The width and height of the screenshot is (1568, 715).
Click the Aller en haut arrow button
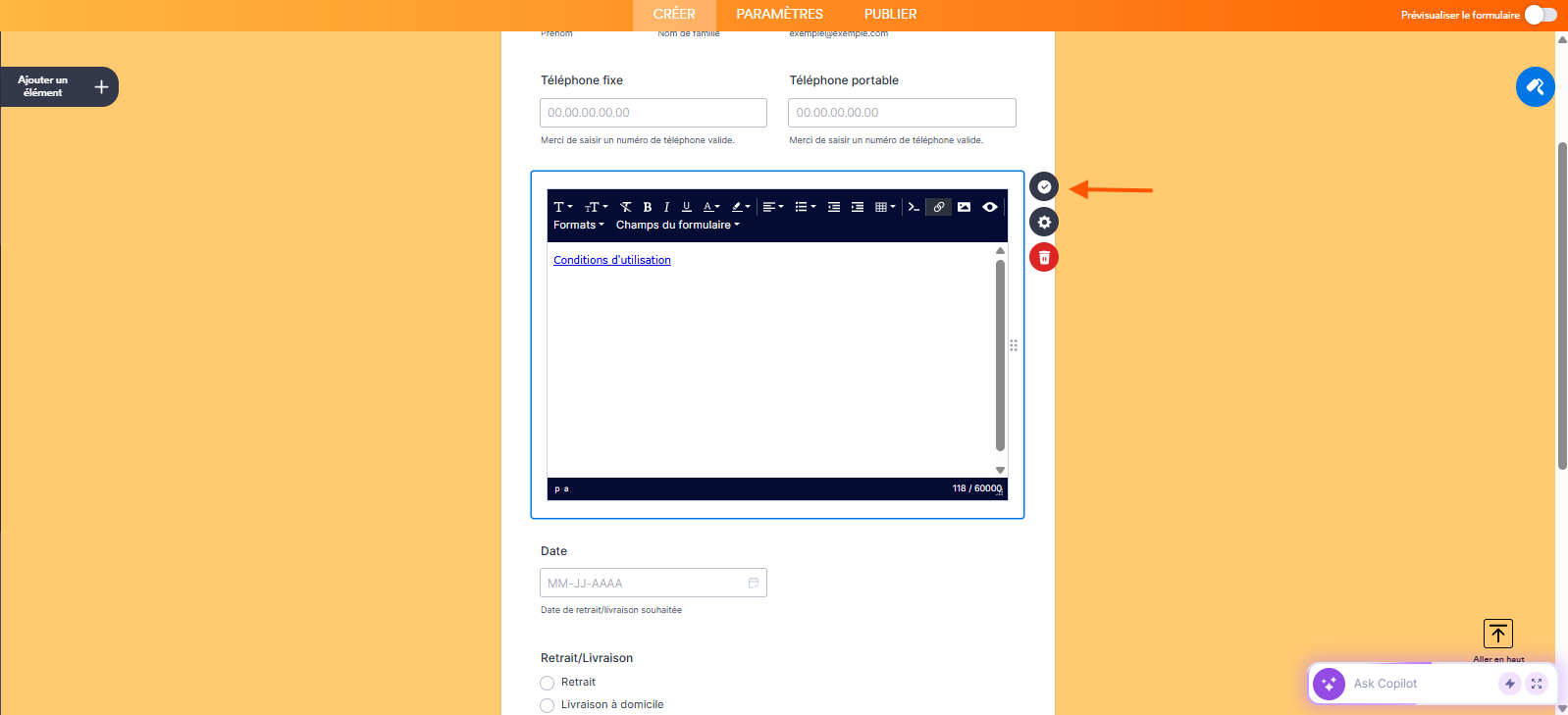[1498, 634]
